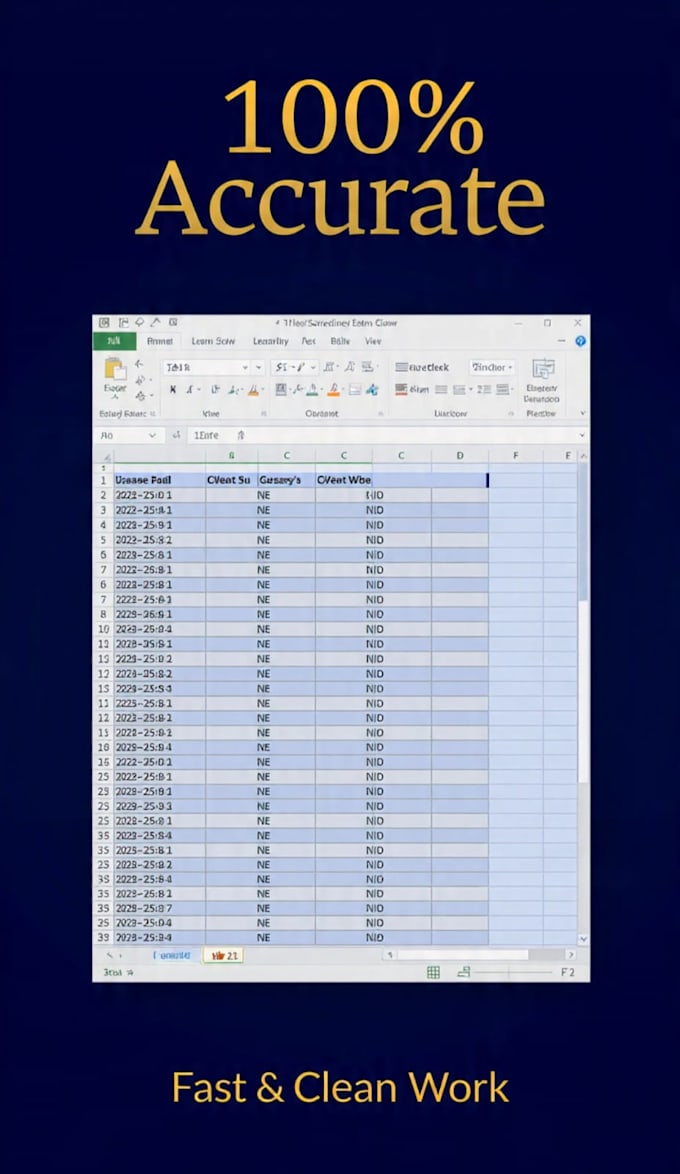The image size is (680, 1174).
Task: Switch to the Learn Solw ribbon tab
Action: coord(213,341)
